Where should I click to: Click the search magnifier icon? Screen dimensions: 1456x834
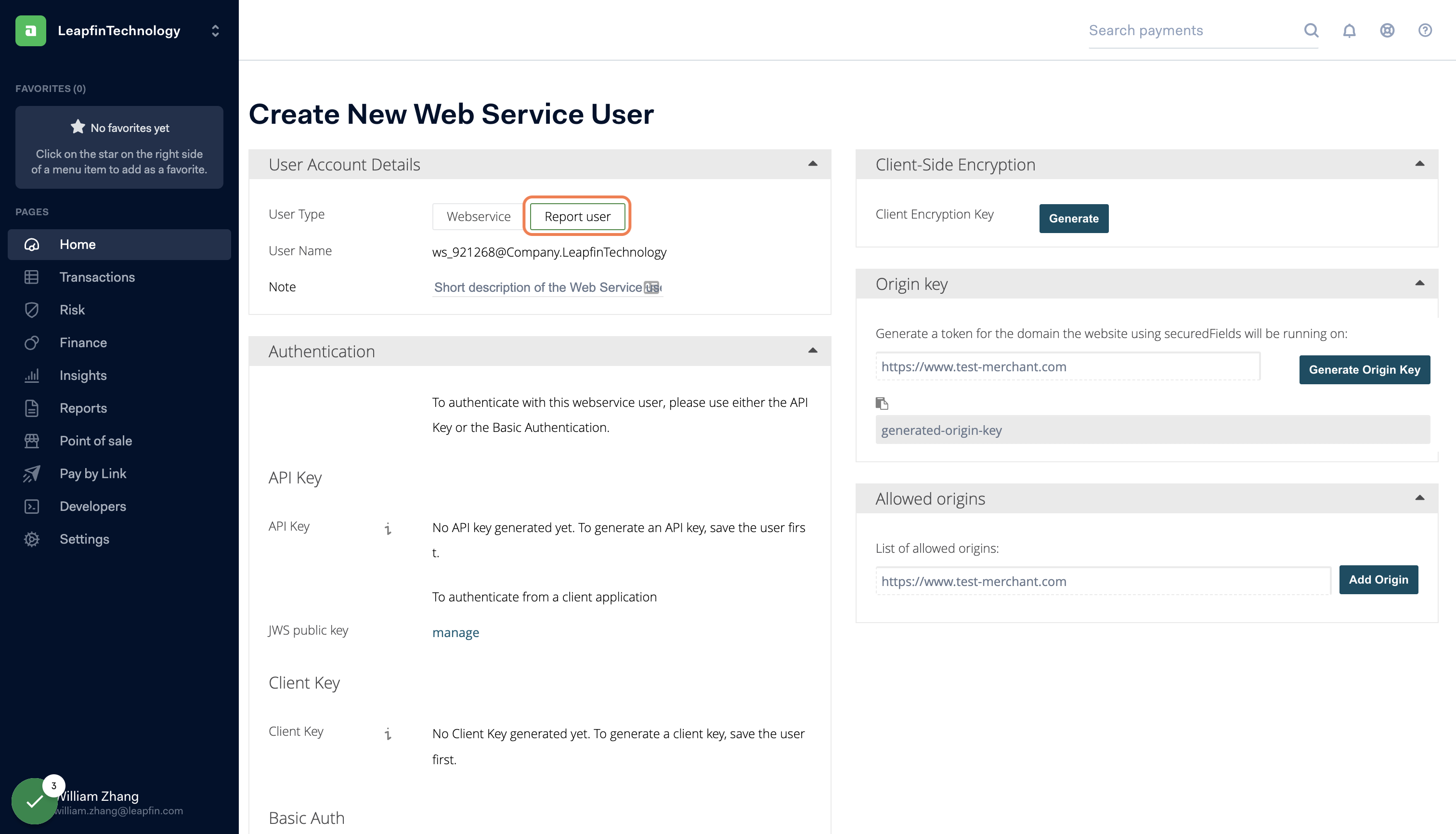(1311, 30)
